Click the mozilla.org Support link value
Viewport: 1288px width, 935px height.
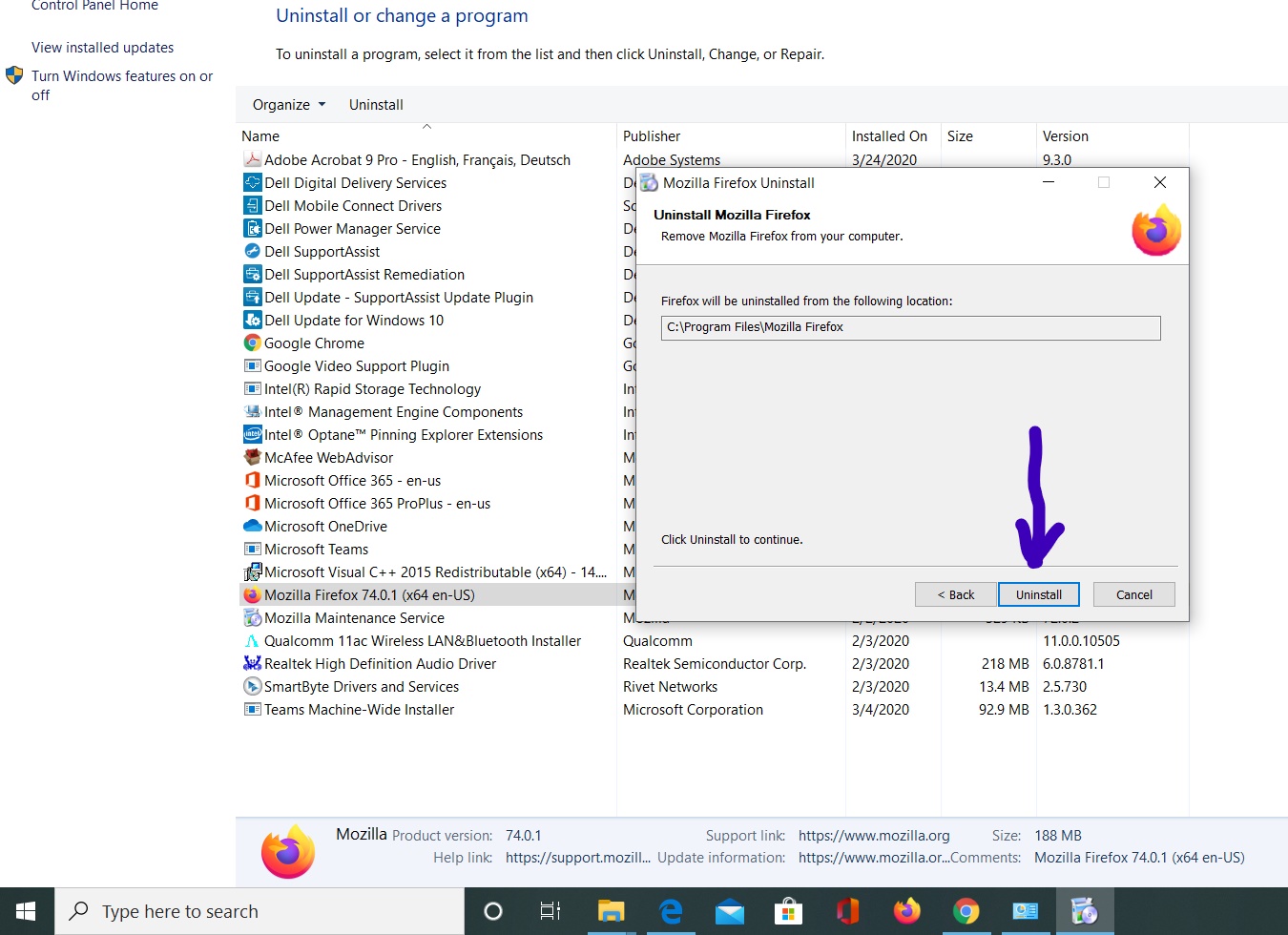point(874,836)
